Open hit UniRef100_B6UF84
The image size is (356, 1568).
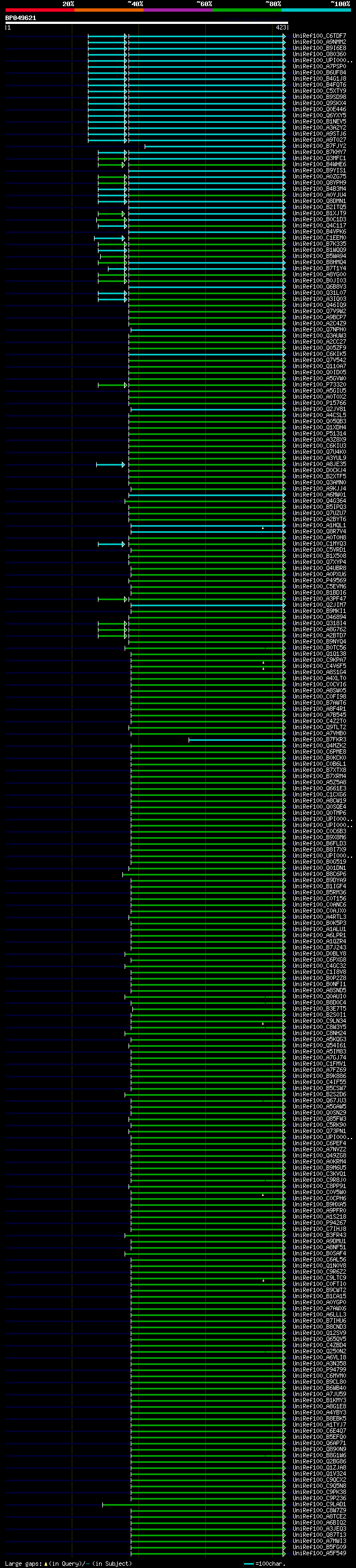(319, 72)
